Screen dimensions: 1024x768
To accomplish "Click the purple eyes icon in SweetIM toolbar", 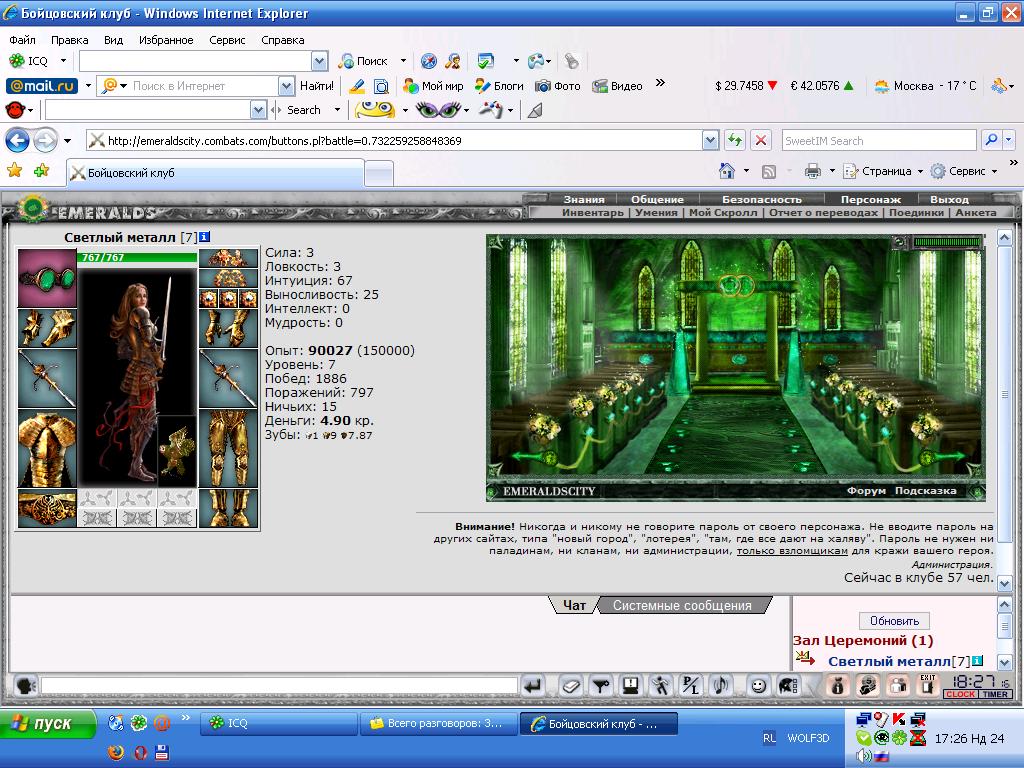I will (x=438, y=110).
